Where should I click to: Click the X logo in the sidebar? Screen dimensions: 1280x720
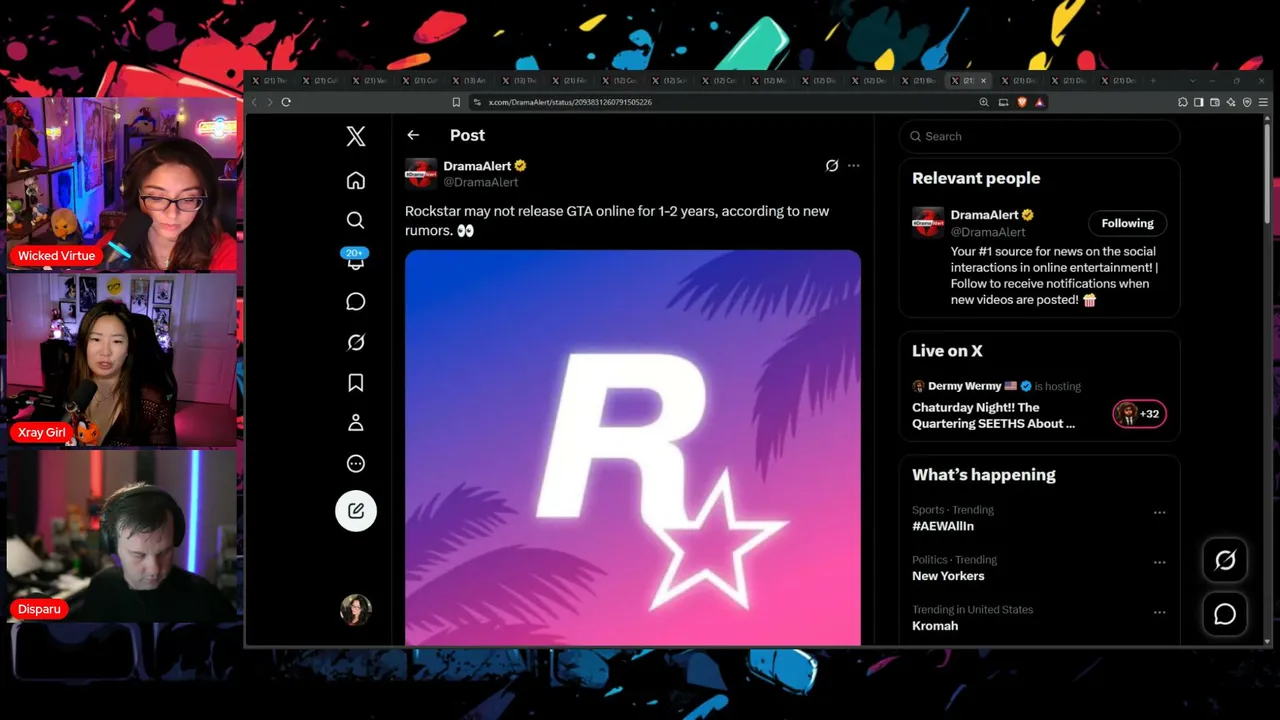pyautogui.click(x=356, y=137)
